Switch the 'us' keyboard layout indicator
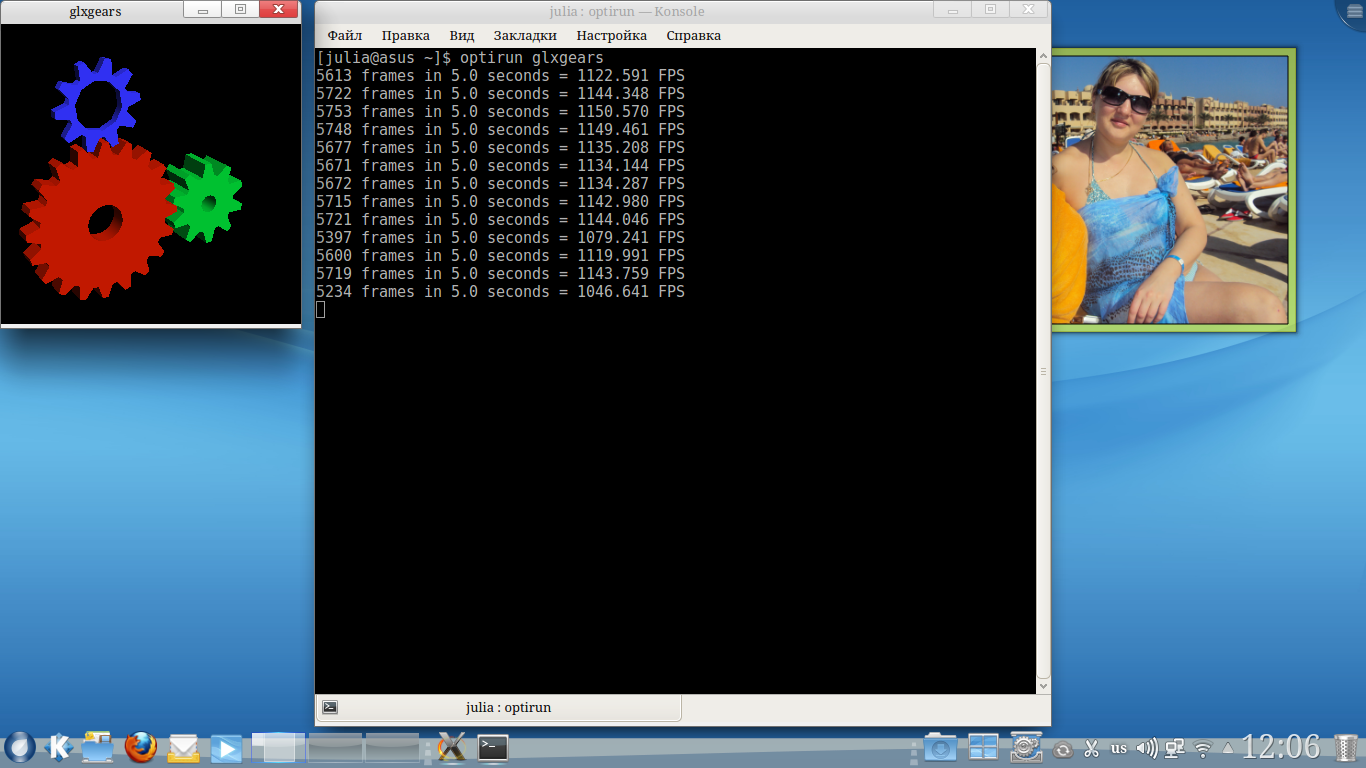Image resolution: width=1366 pixels, height=768 pixels. [x=1118, y=748]
